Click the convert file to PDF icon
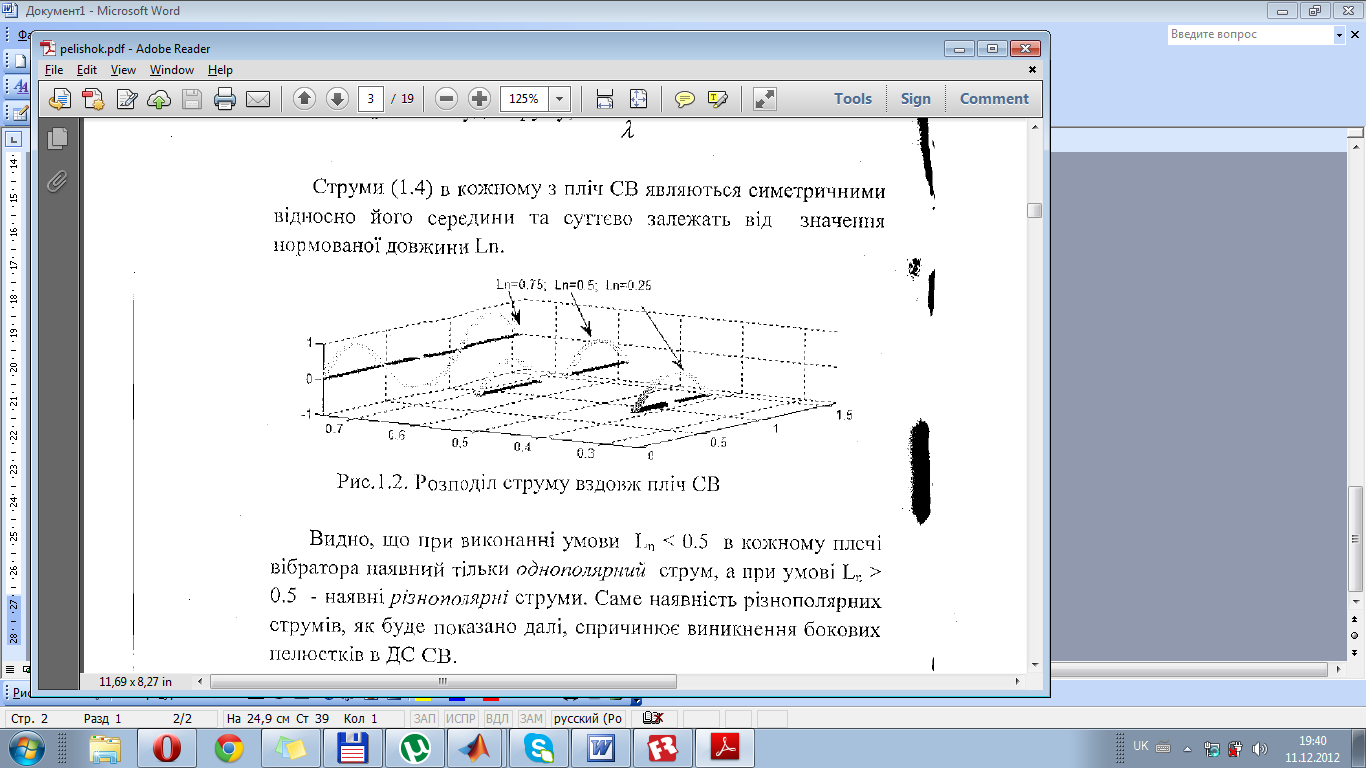This screenshot has width=1366, height=768. pos(94,99)
